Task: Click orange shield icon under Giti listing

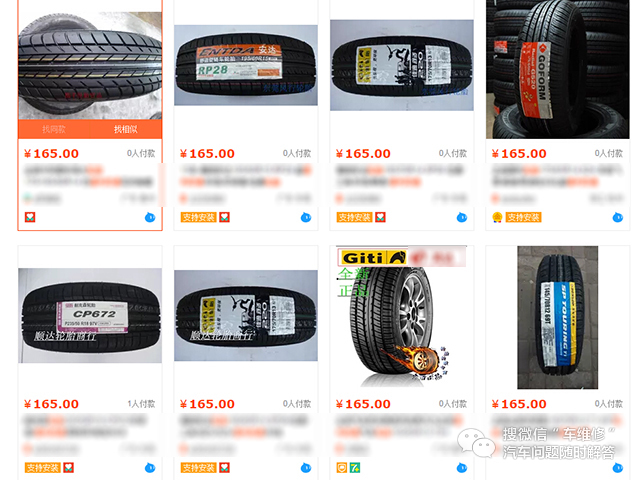Action: (342, 468)
